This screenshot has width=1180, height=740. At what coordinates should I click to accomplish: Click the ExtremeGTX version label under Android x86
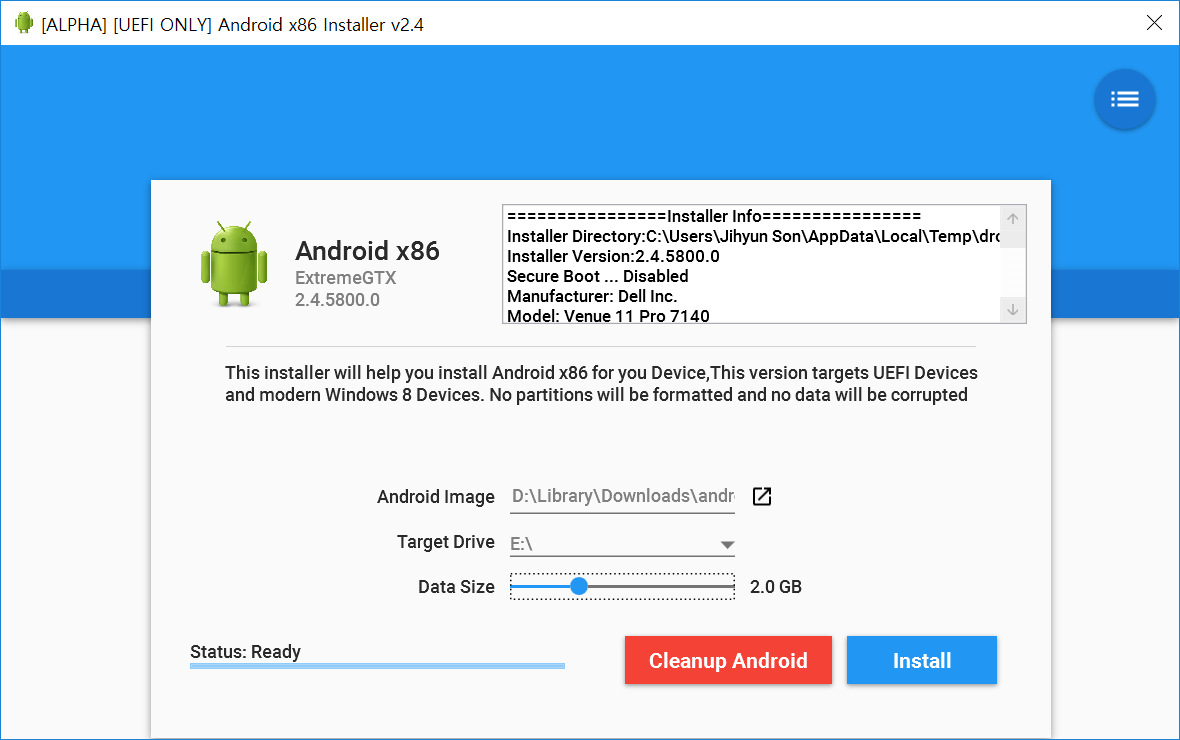345,278
